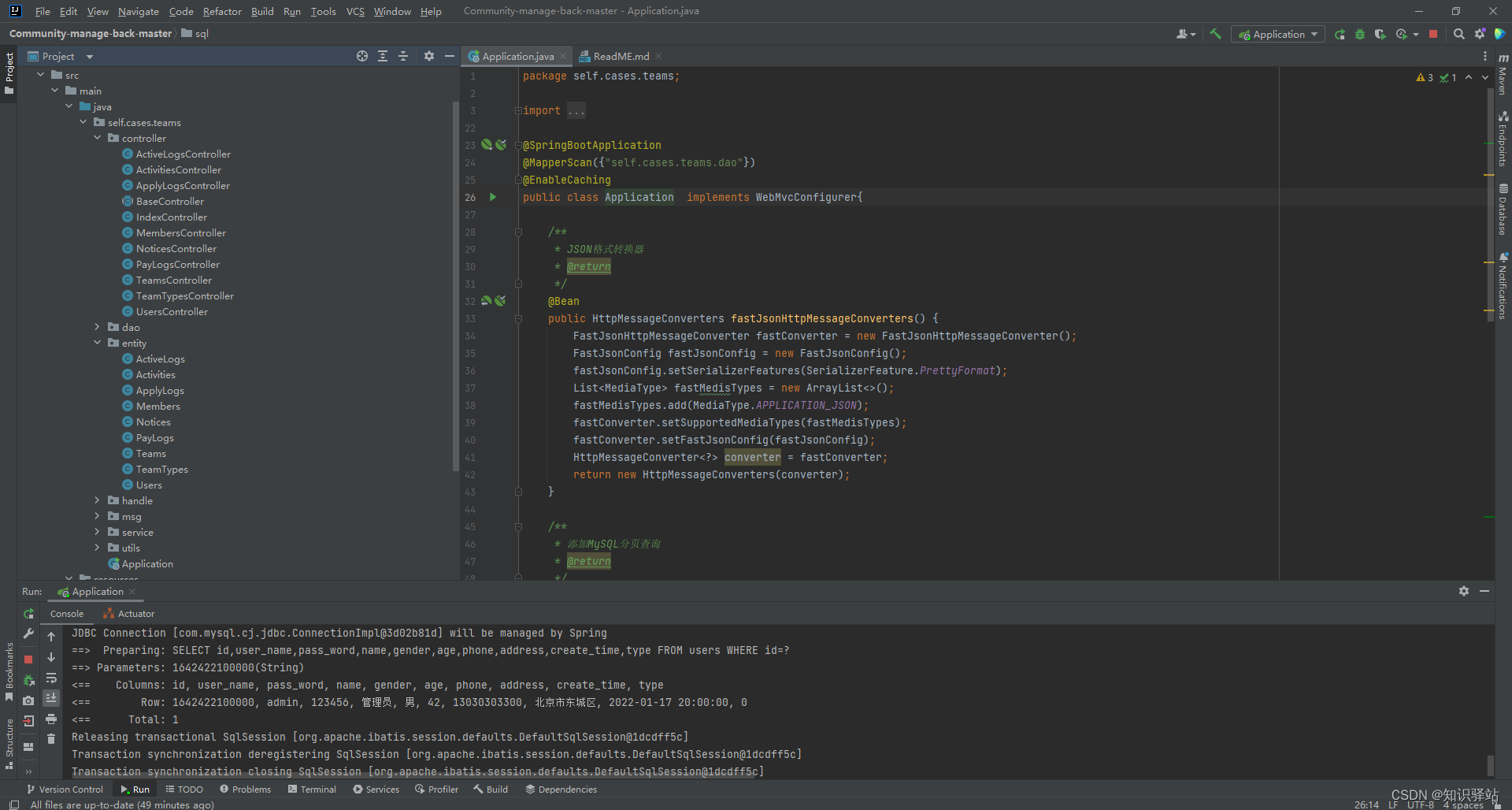1512x810 pixels.
Task: Rerun Application from the main toolbar
Action: (x=1340, y=34)
